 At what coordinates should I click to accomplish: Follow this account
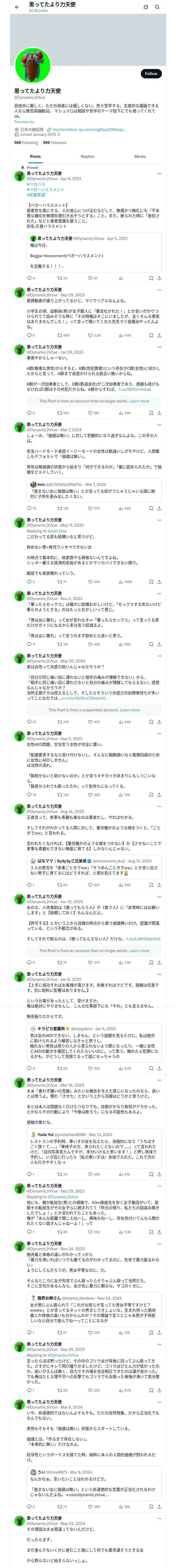pyautogui.click(x=151, y=74)
